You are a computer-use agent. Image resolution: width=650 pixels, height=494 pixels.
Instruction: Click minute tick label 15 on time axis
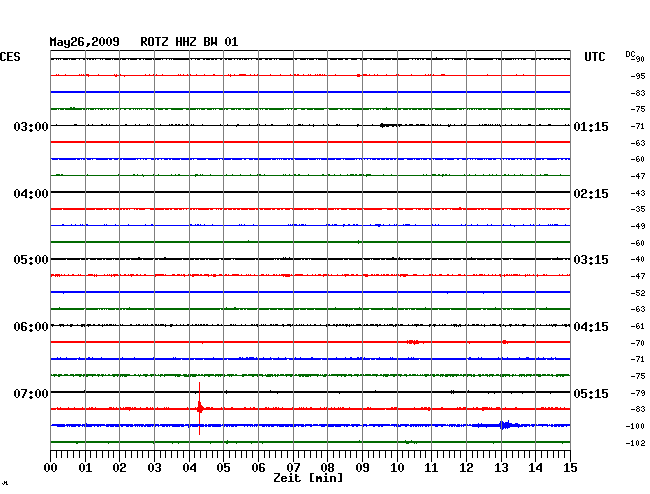click(570, 468)
